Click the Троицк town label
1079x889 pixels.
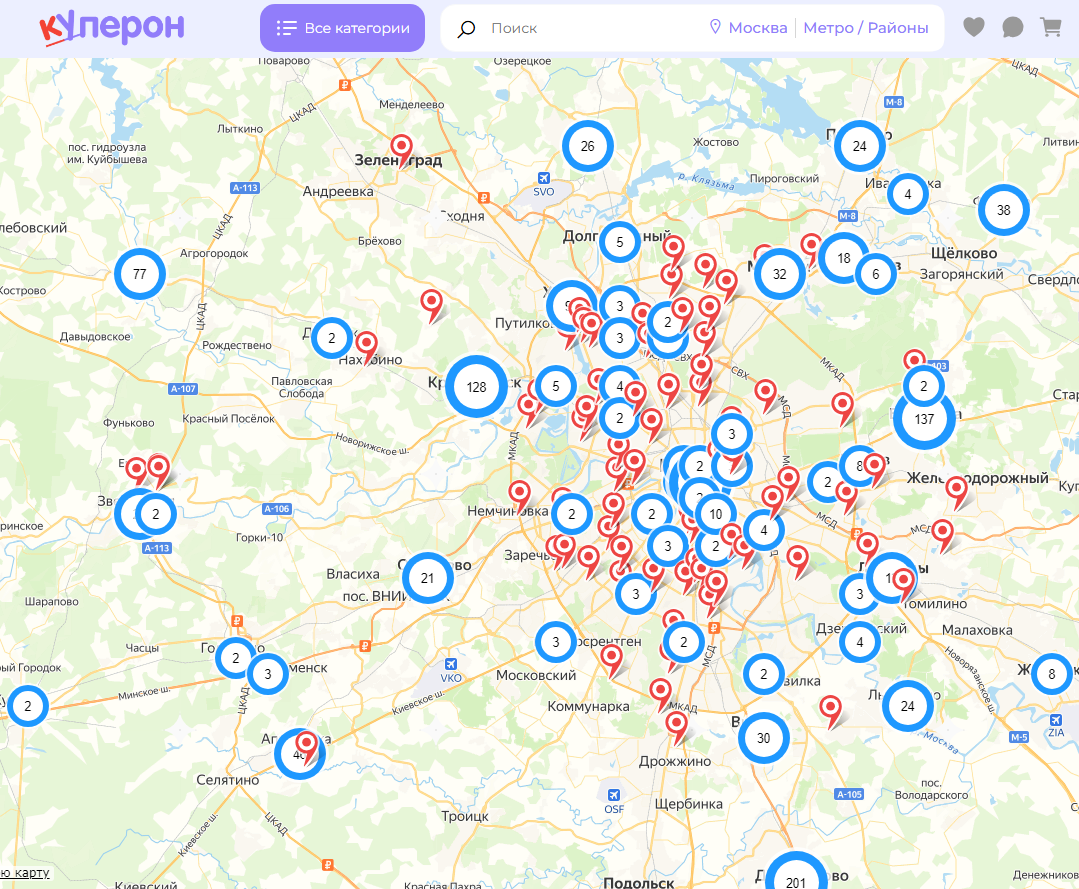[x=465, y=816]
